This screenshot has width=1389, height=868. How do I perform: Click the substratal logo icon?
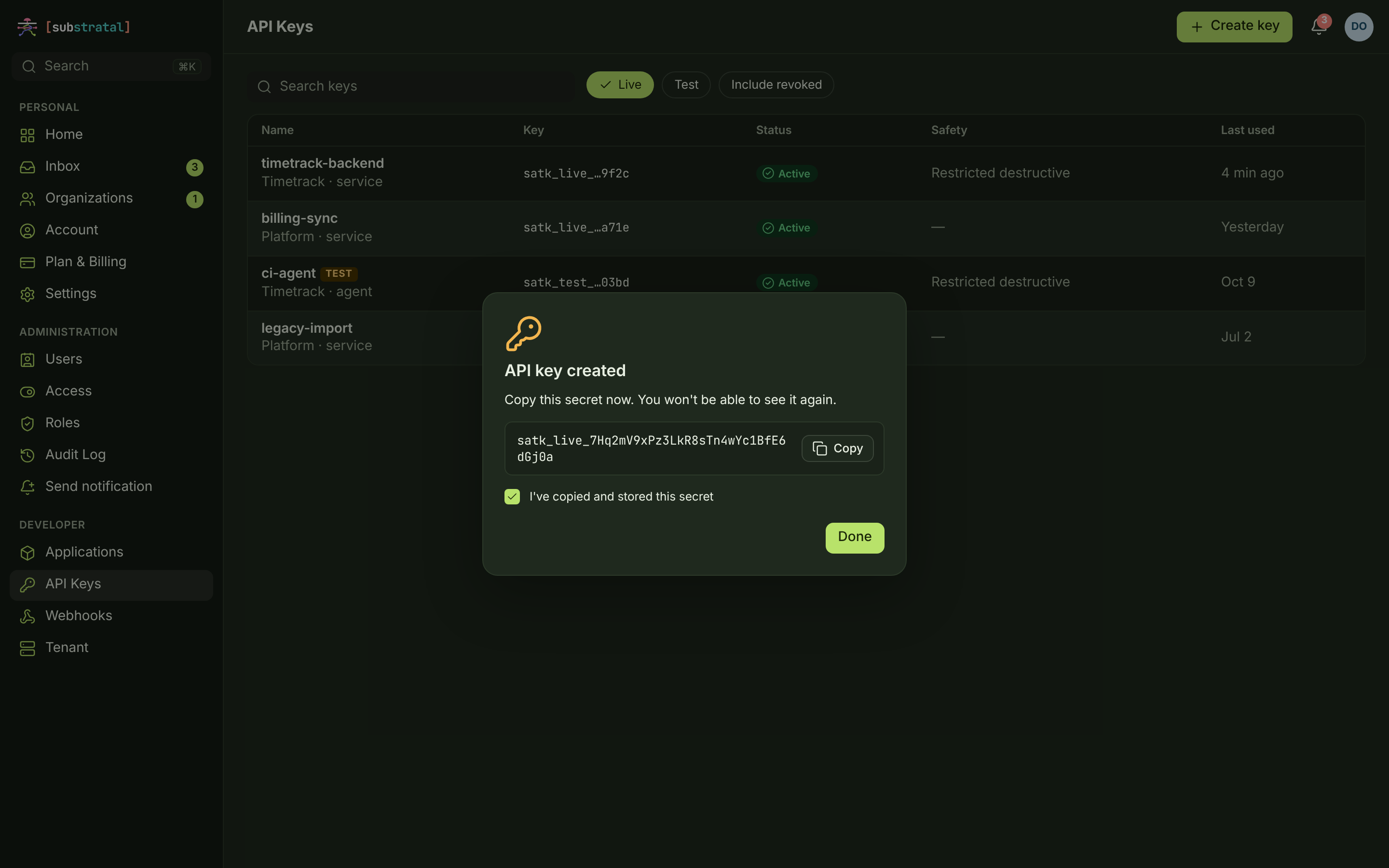(27, 27)
